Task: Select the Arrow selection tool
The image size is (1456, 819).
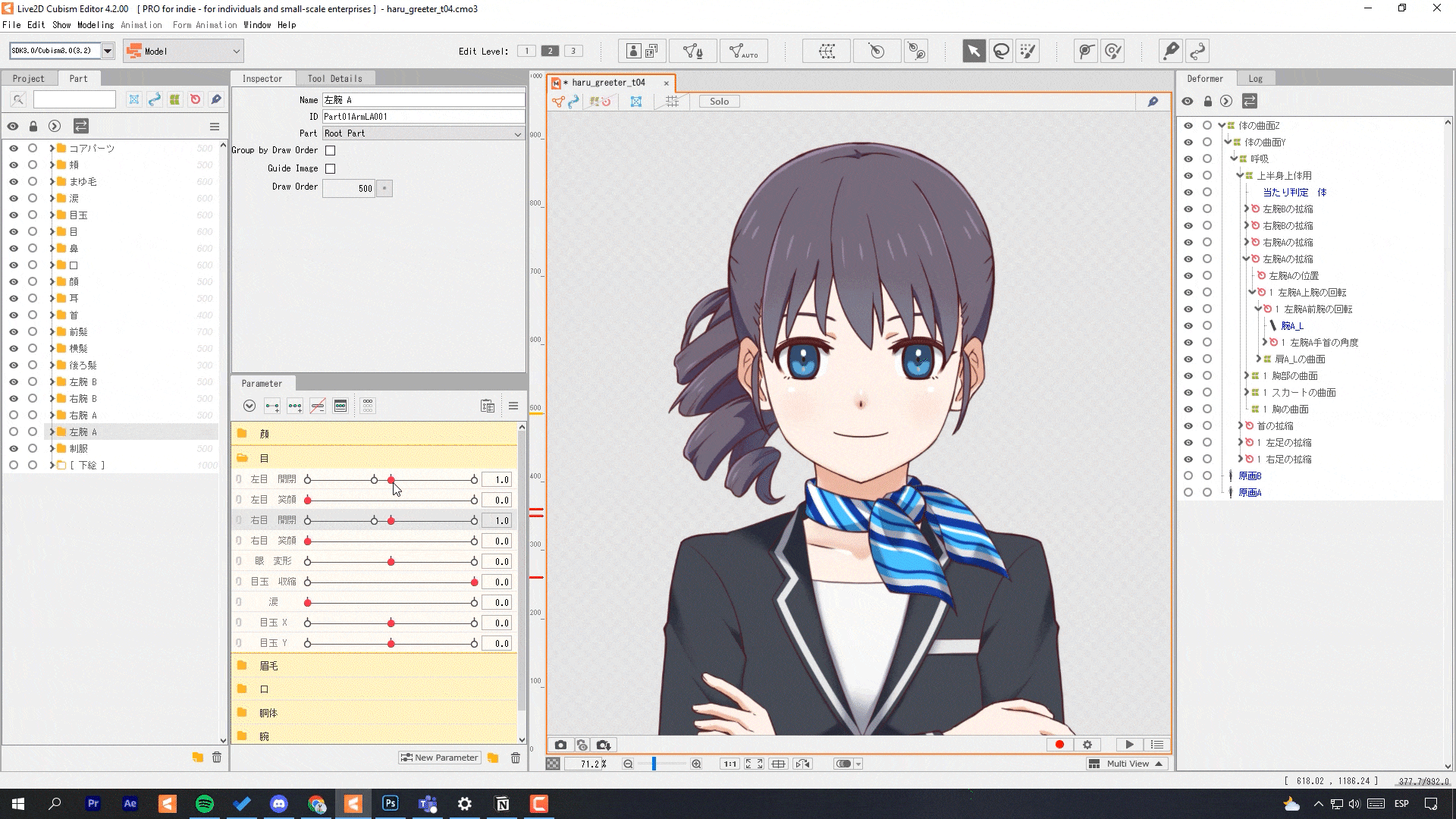Action: [974, 51]
